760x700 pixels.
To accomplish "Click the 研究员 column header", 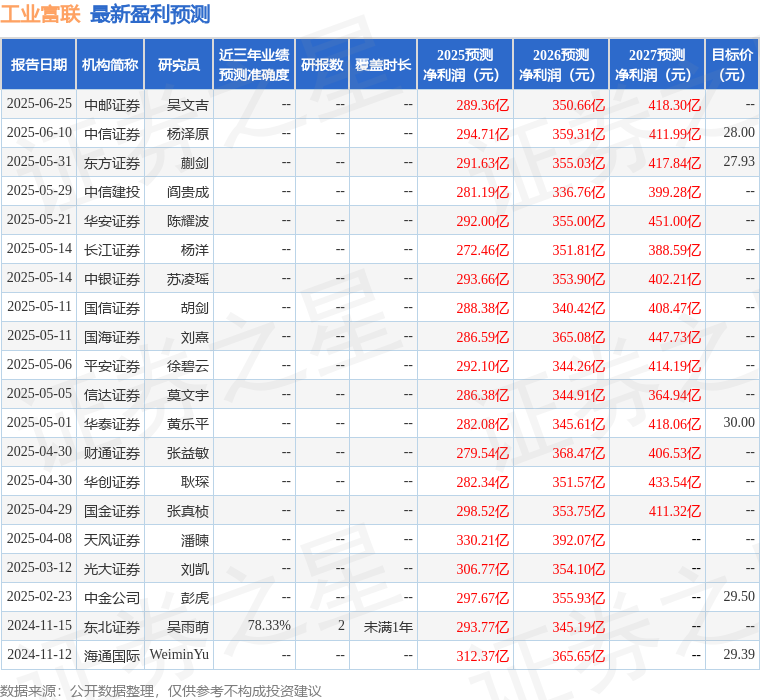I will coord(179,65).
